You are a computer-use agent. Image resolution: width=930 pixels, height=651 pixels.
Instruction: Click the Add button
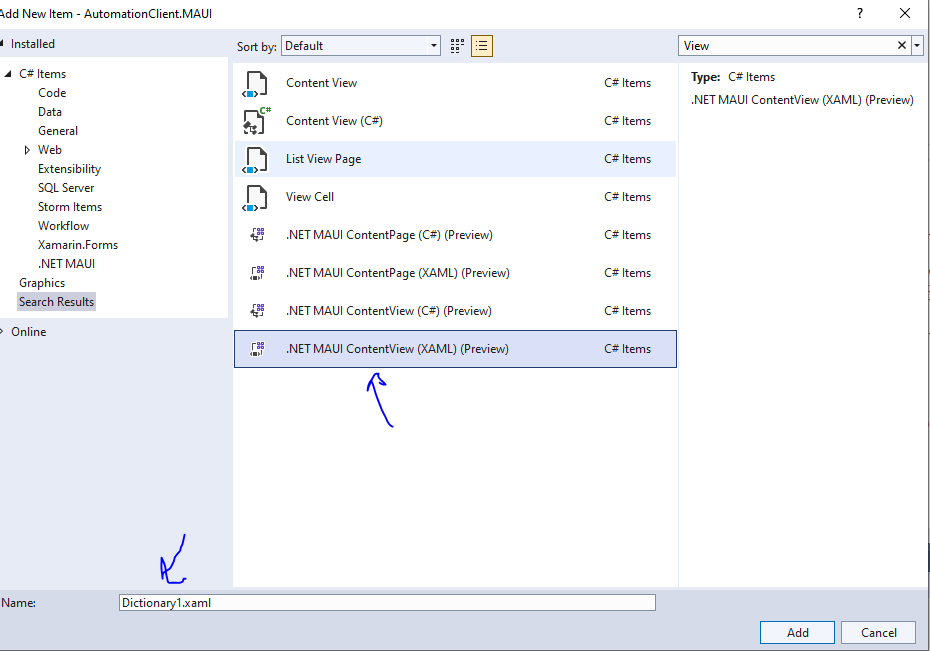coord(797,633)
